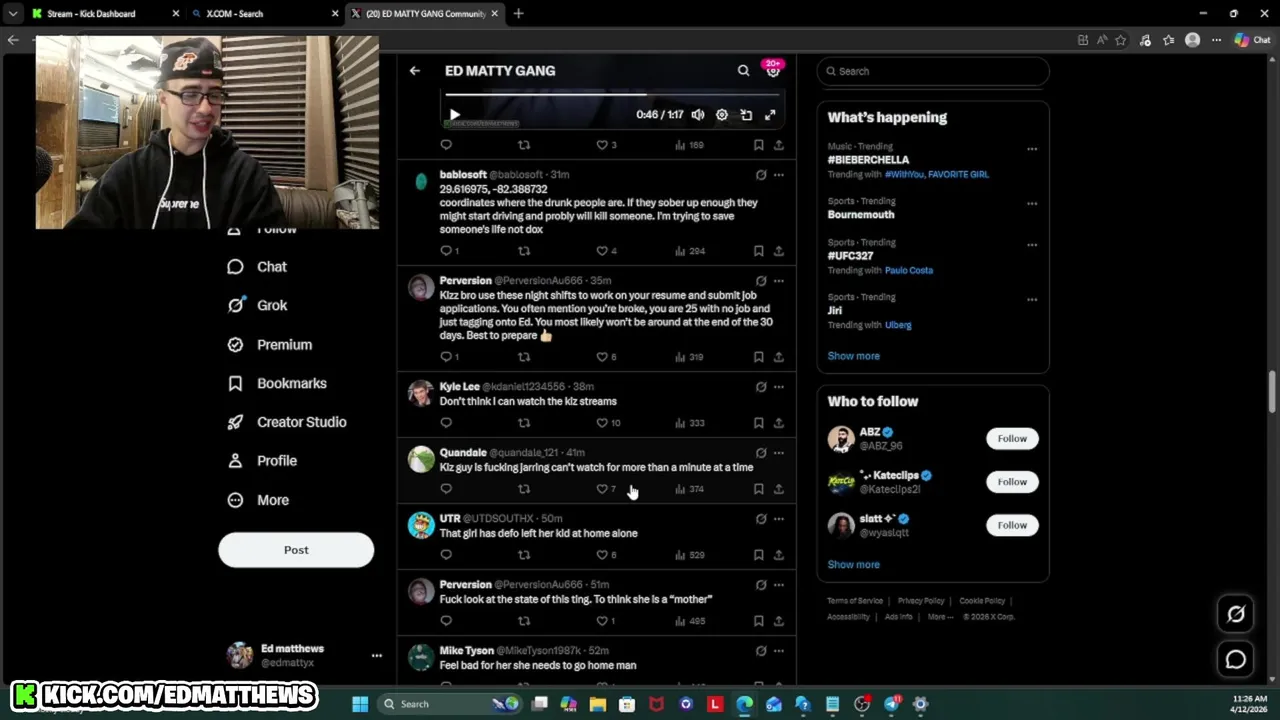
Task: Click the right sidebar Search field
Action: [x=932, y=71]
